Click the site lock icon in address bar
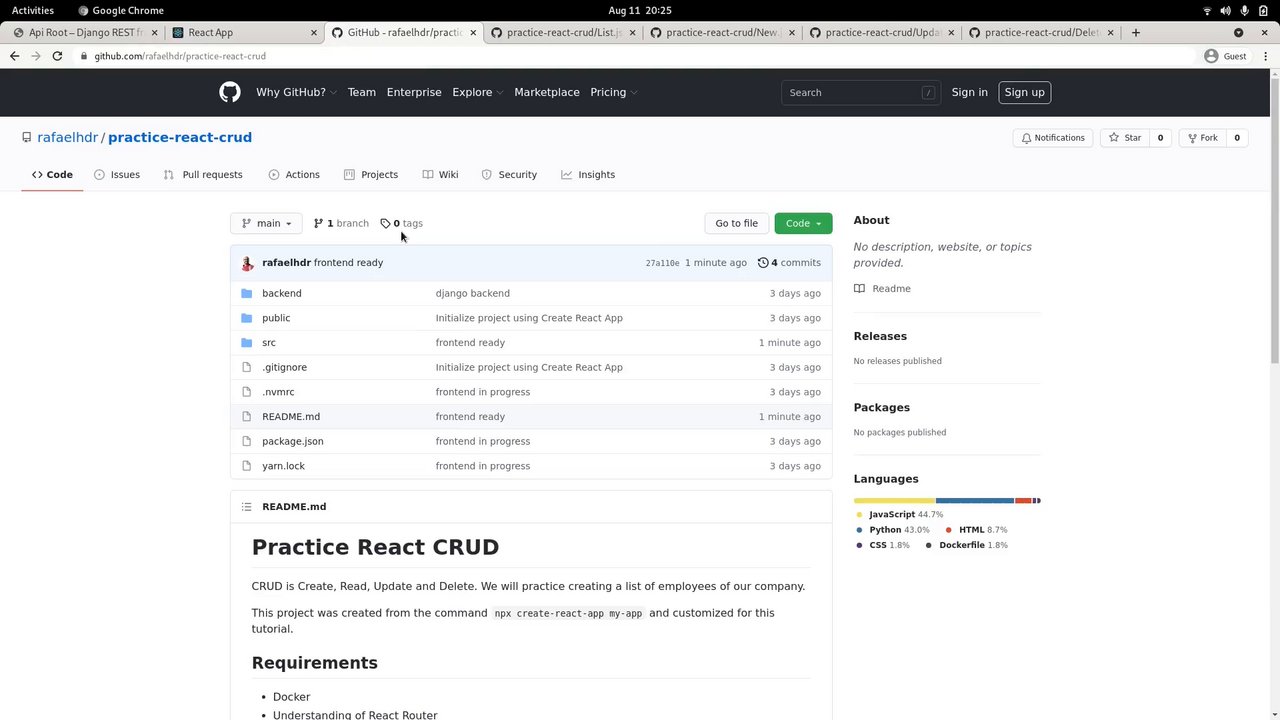Viewport: 1280px width, 720px height. pos(85,56)
